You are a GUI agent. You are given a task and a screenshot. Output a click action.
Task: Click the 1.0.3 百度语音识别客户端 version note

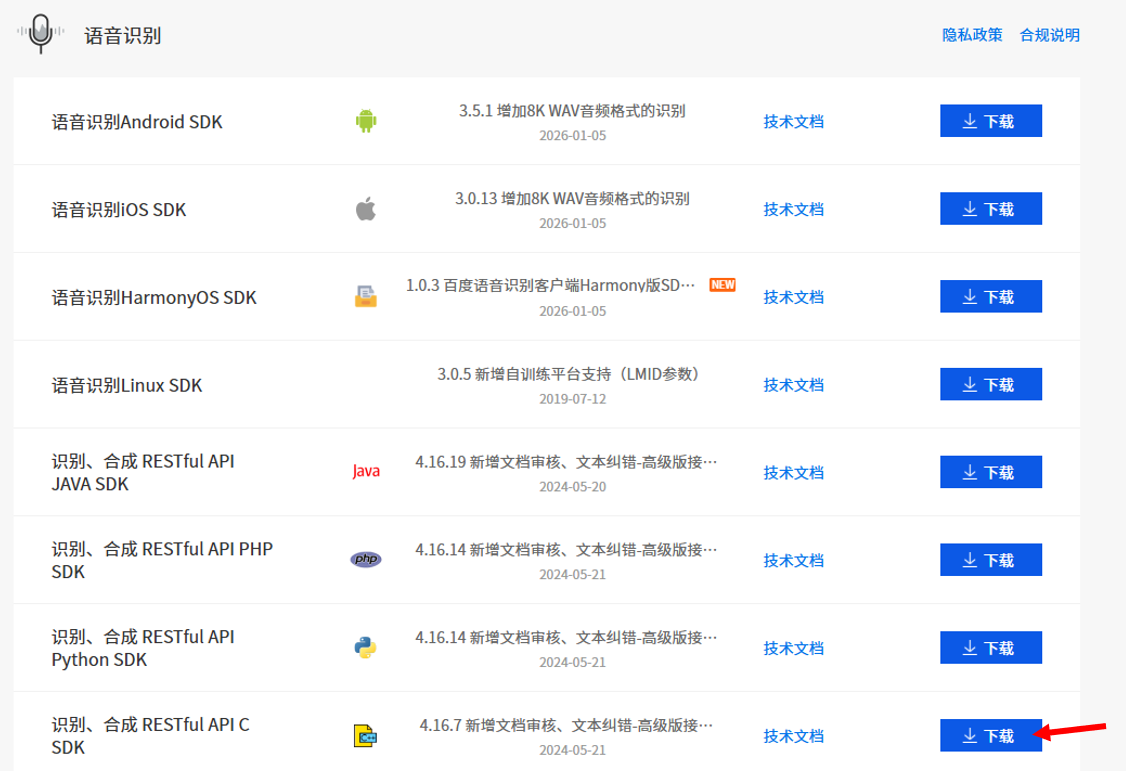550,285
